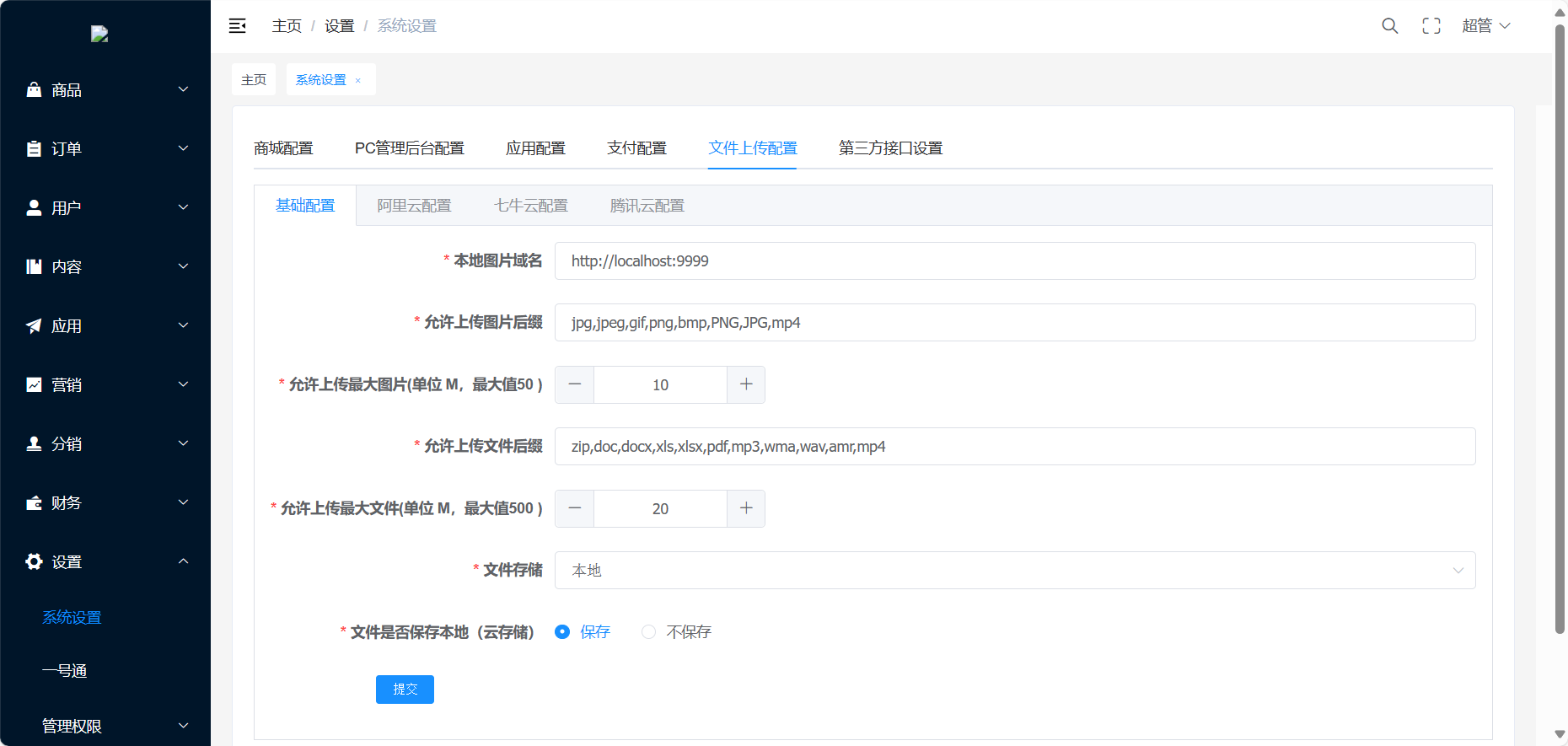Switch to 支付配置 tab
Screen dimensions: 1568x746
[636, 148]
